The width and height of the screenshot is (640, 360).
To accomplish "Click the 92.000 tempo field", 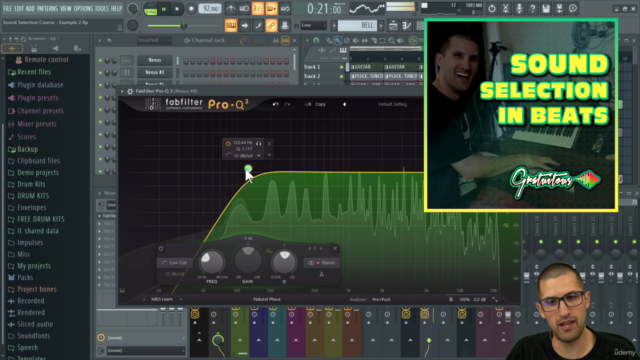I will point(210,9).
